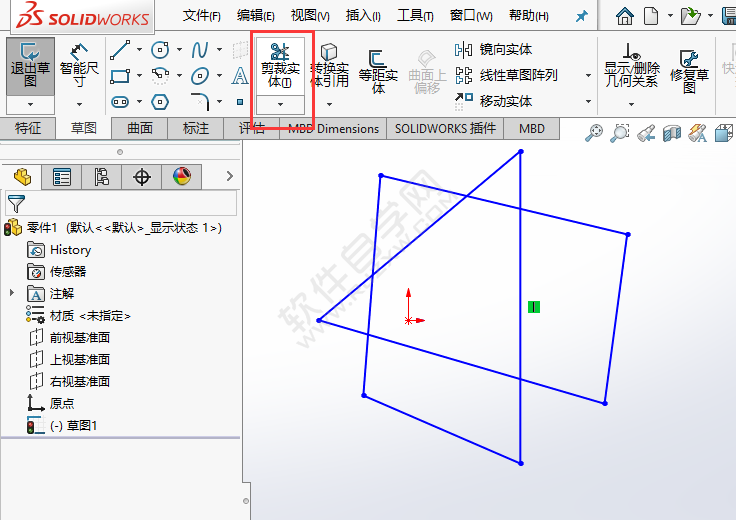Click Previous View icon
This screenshot has height=520, width=736.
(646, 133)
